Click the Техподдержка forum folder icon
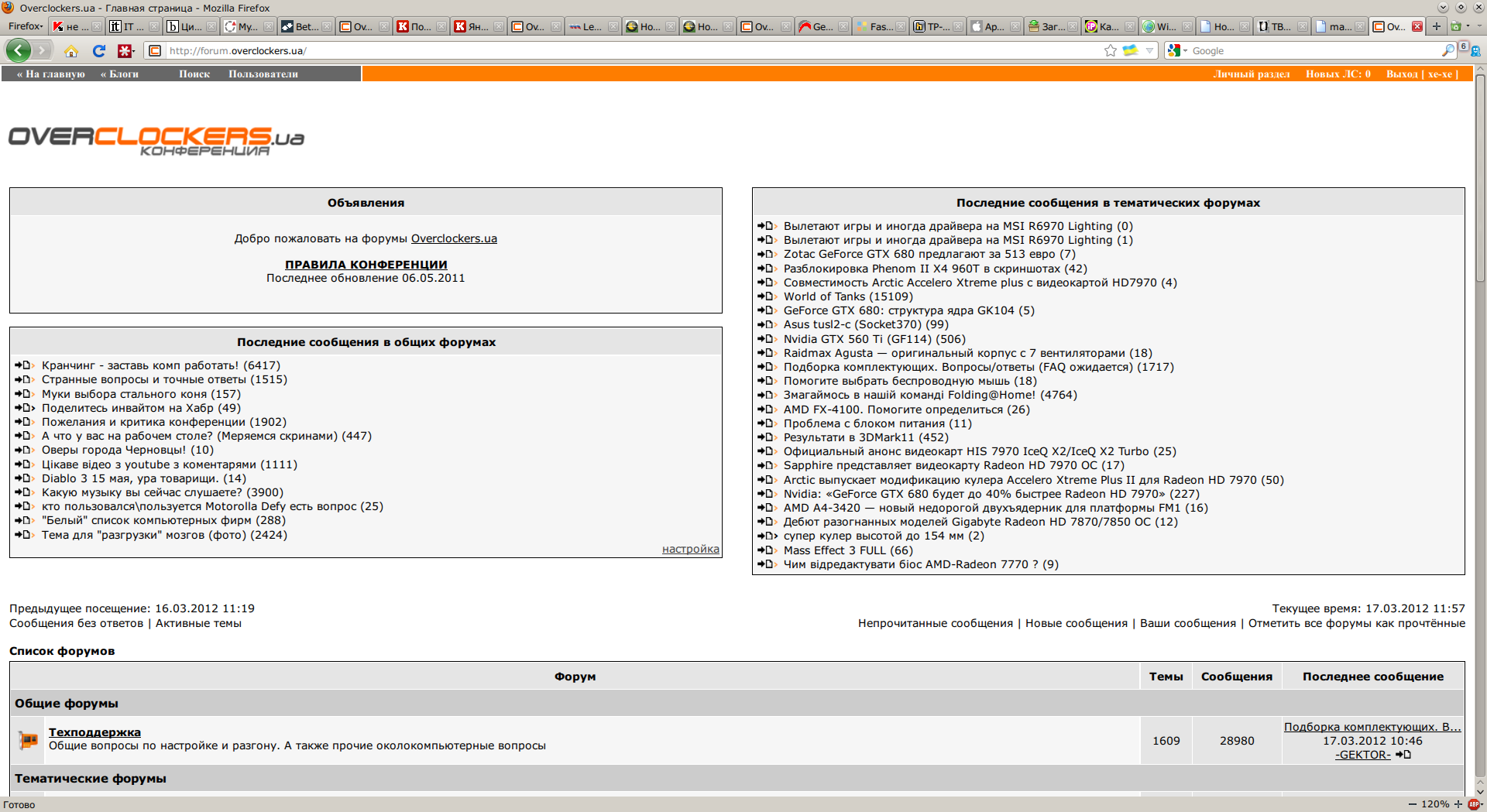1487x812 pixels. click(28, 740)
